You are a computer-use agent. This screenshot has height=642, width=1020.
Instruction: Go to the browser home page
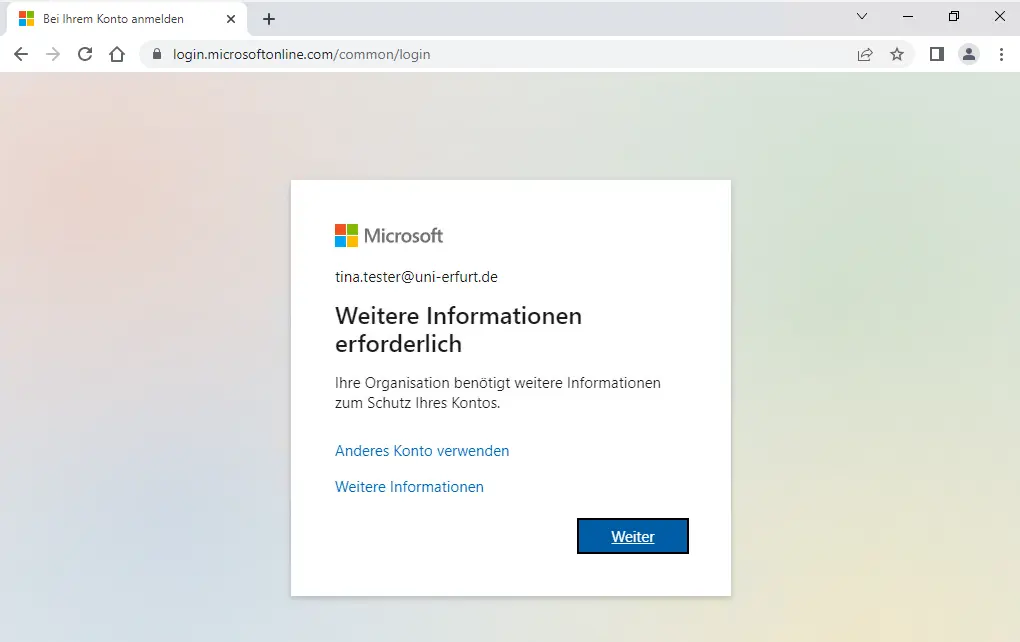tap(117, 54)
